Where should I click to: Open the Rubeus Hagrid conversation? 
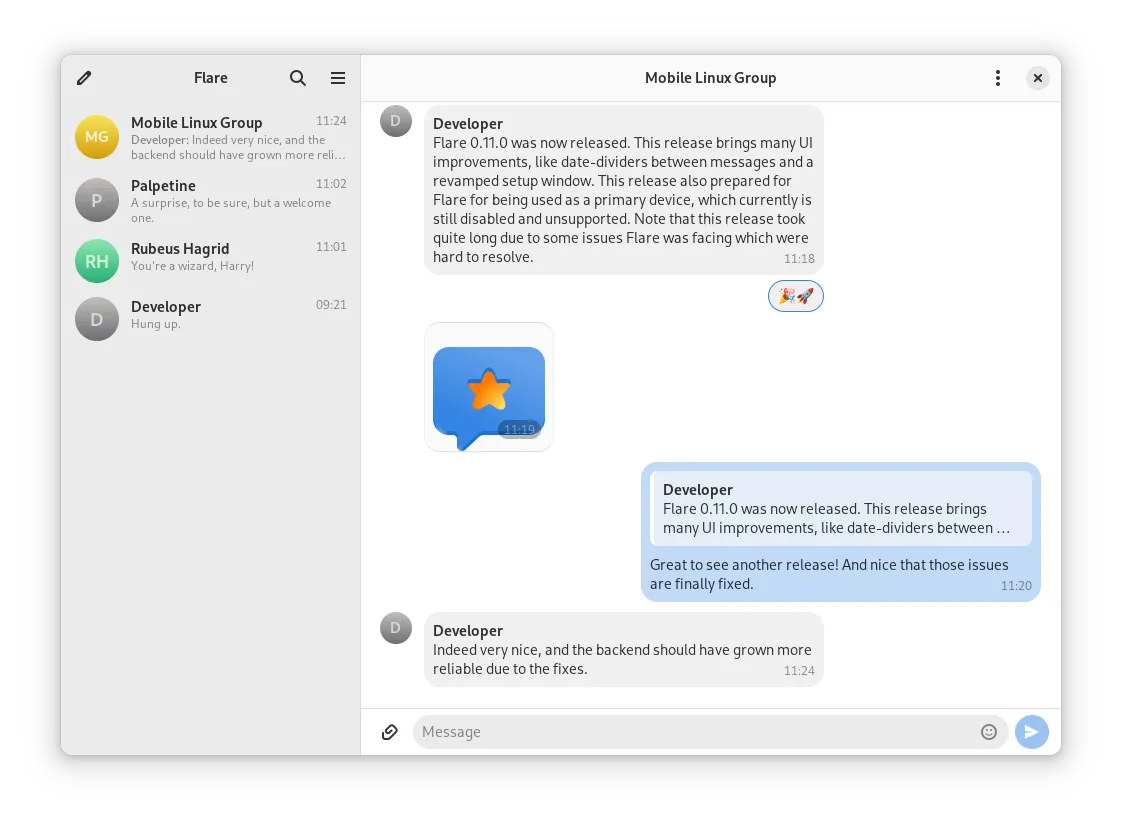point(210,257)
